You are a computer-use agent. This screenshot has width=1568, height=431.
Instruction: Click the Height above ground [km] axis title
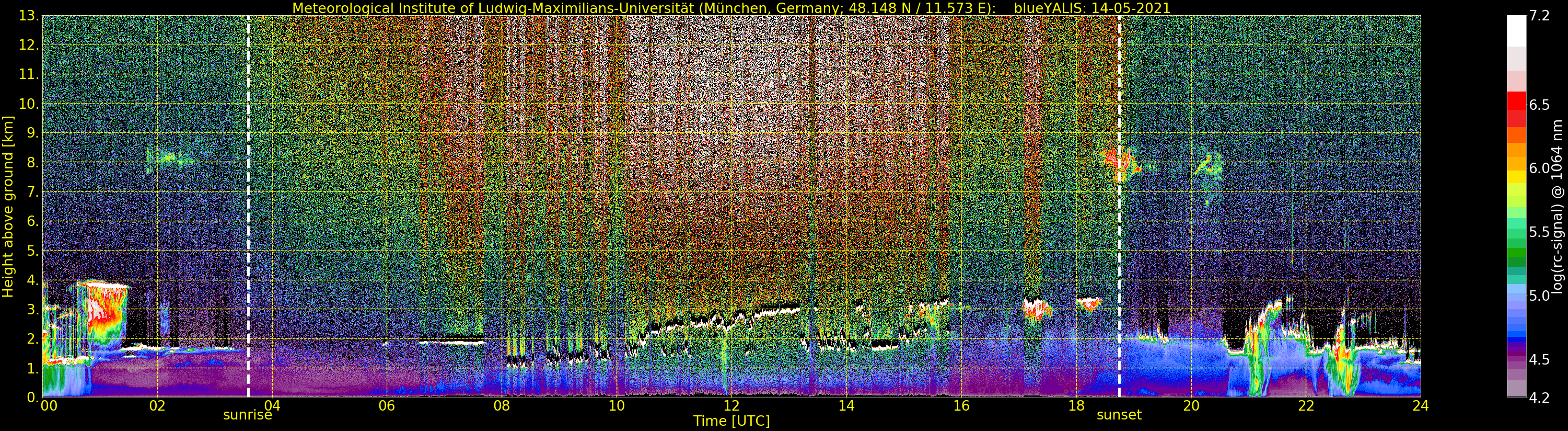pos(8,206)
